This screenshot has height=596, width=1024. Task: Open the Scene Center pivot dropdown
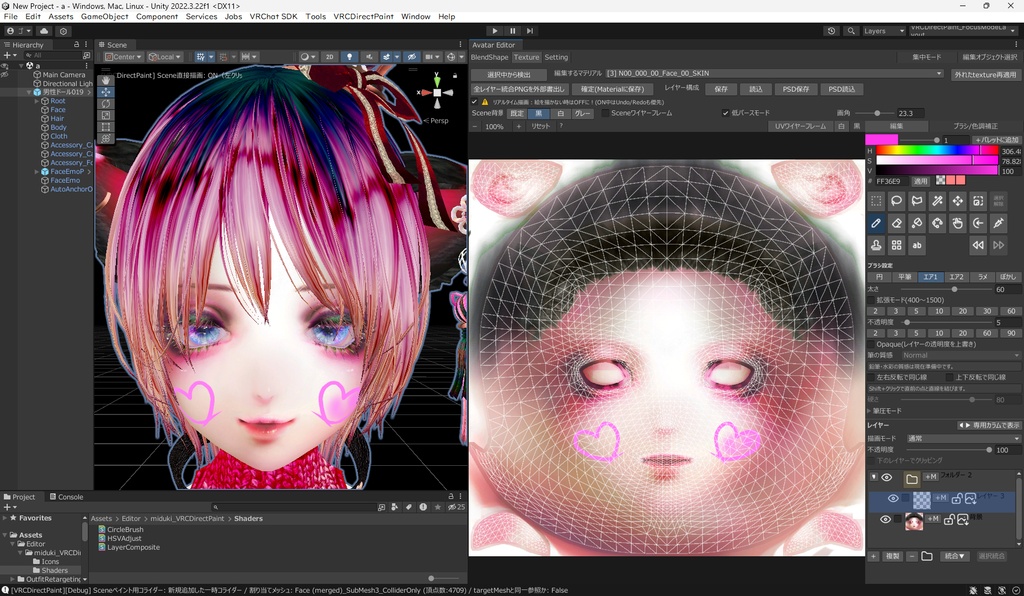point(123,57)
